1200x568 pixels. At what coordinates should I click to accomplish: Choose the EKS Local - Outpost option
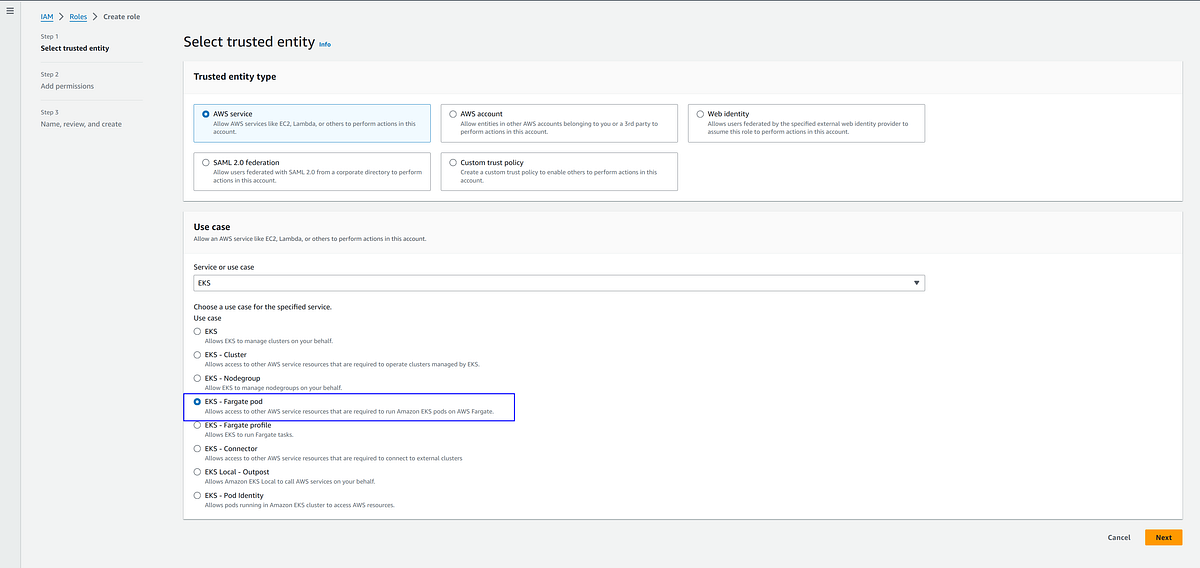(x=197, y=472)
